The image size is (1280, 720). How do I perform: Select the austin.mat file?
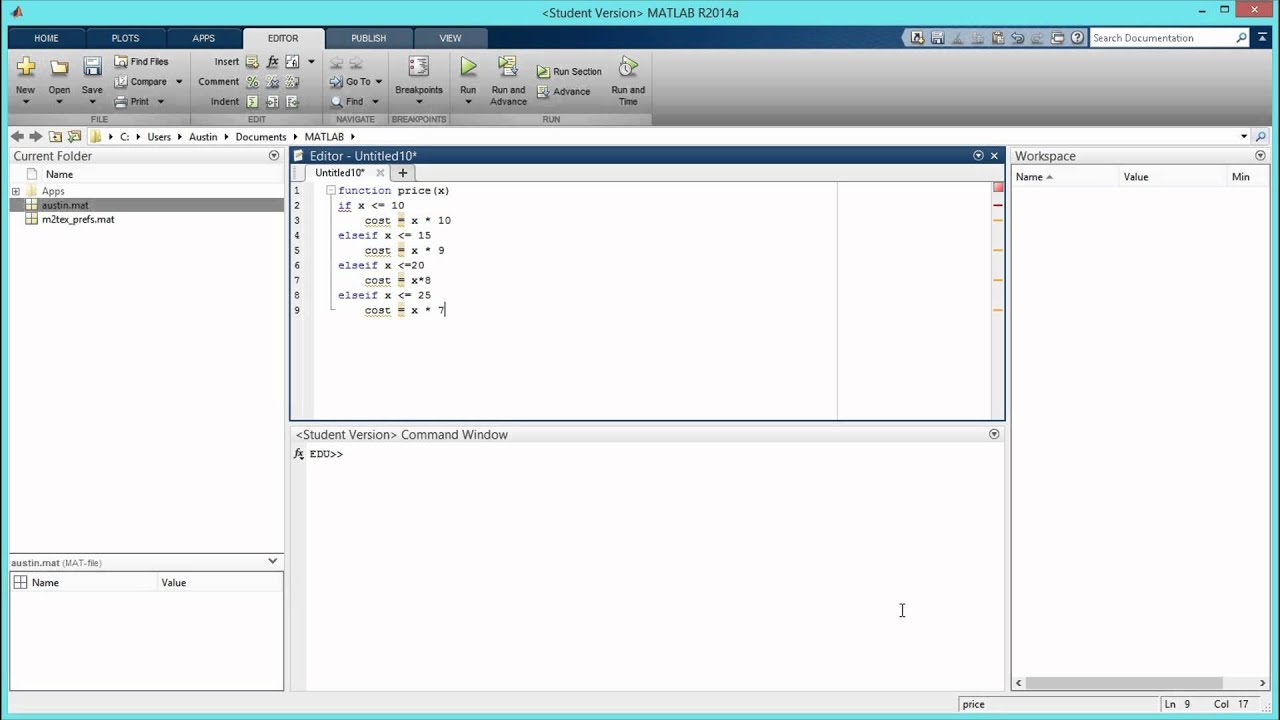coord(147,205)
